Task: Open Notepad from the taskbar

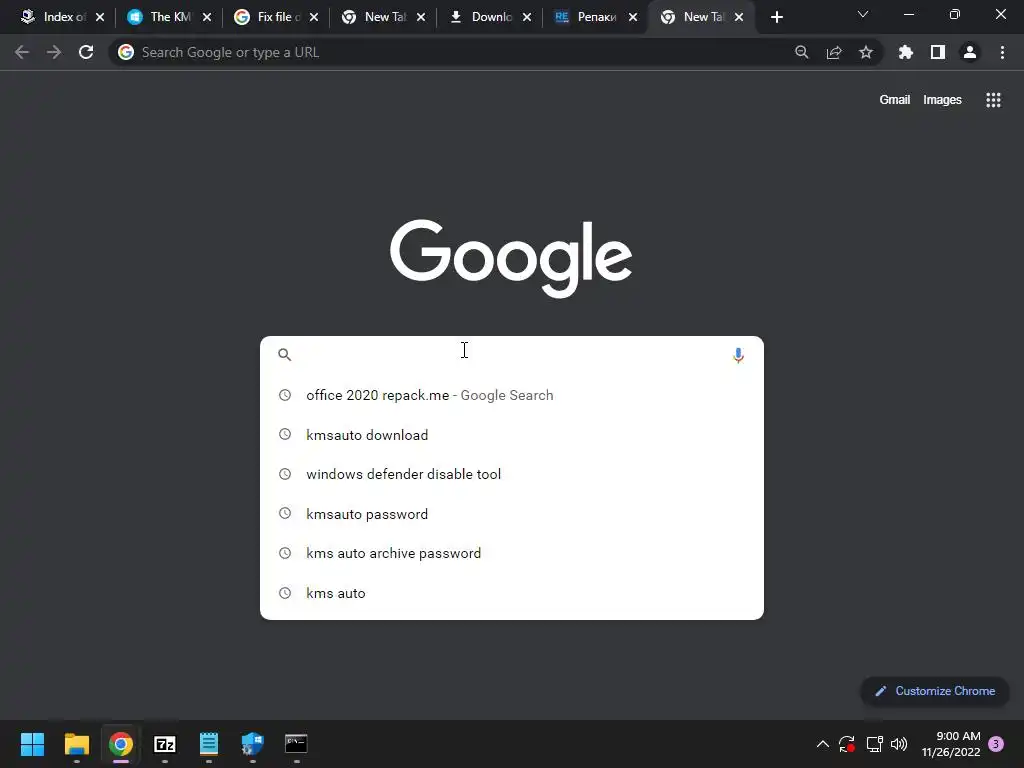Action: click(x=209, y=744)
